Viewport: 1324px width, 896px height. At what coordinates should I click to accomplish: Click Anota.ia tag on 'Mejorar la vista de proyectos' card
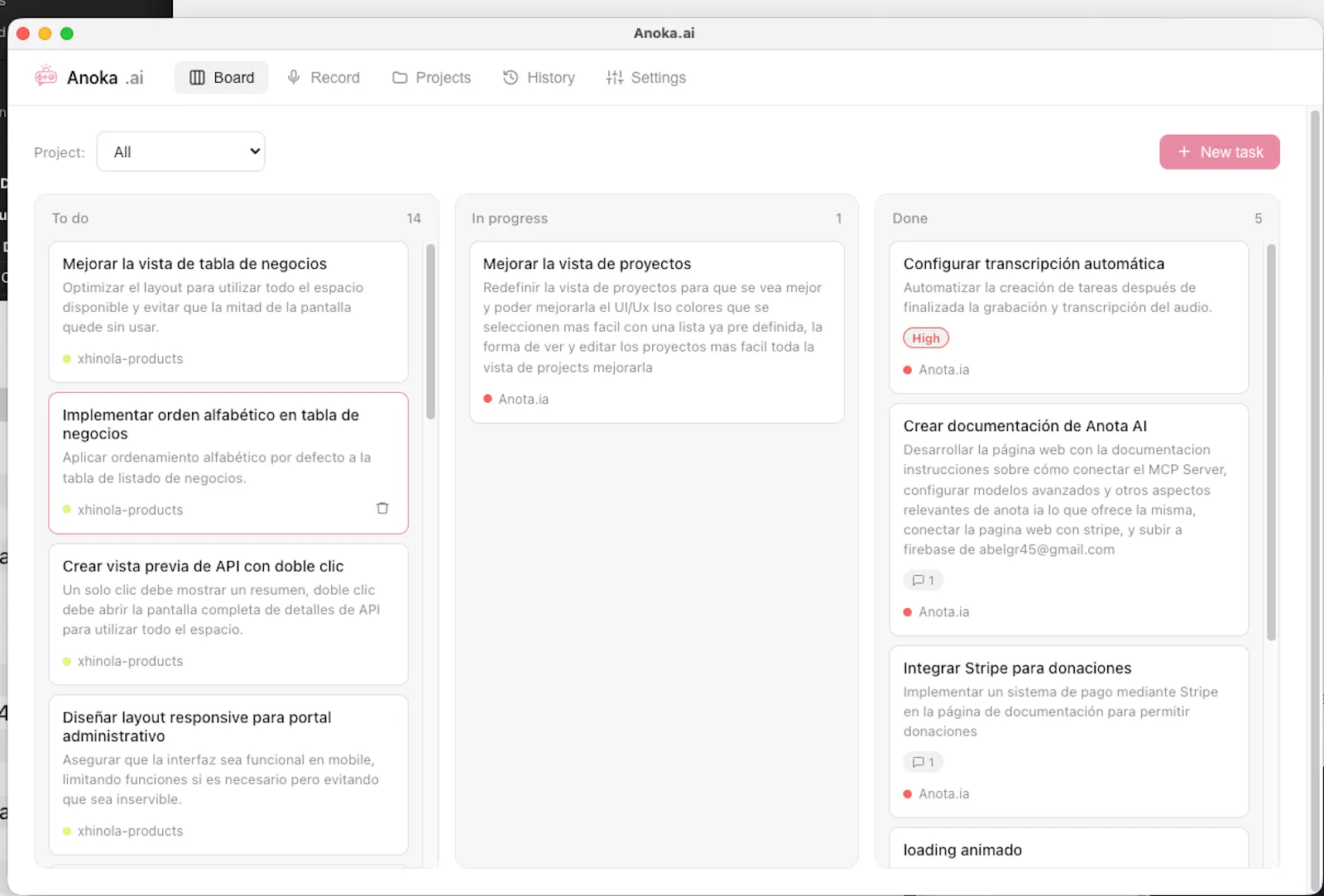click(516, 399)
